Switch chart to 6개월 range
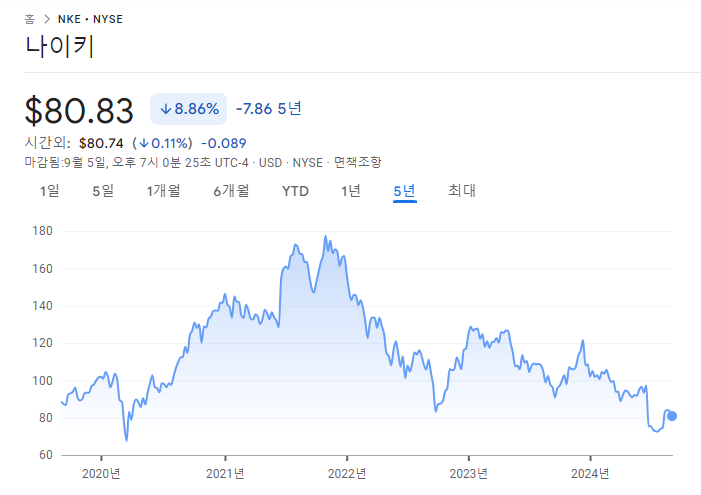Image resolution: width=701 pixels, height=495 pixels. tap(231, 191)
